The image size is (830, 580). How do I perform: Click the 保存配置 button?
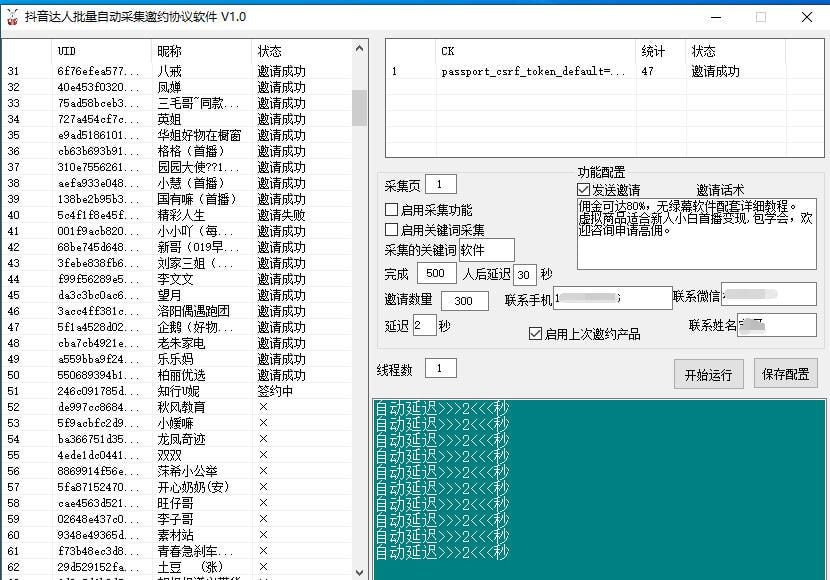point(786,374)
